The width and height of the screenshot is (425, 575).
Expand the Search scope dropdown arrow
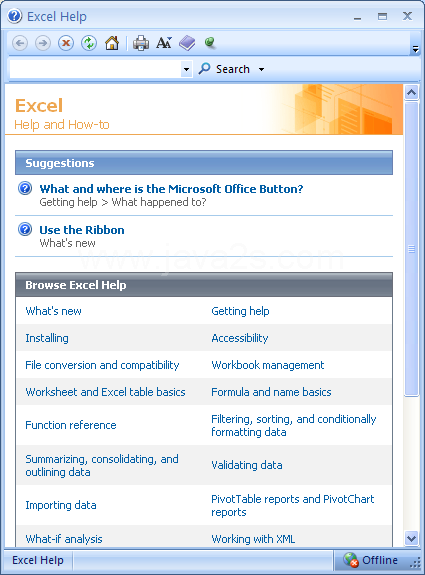point(261,69)
